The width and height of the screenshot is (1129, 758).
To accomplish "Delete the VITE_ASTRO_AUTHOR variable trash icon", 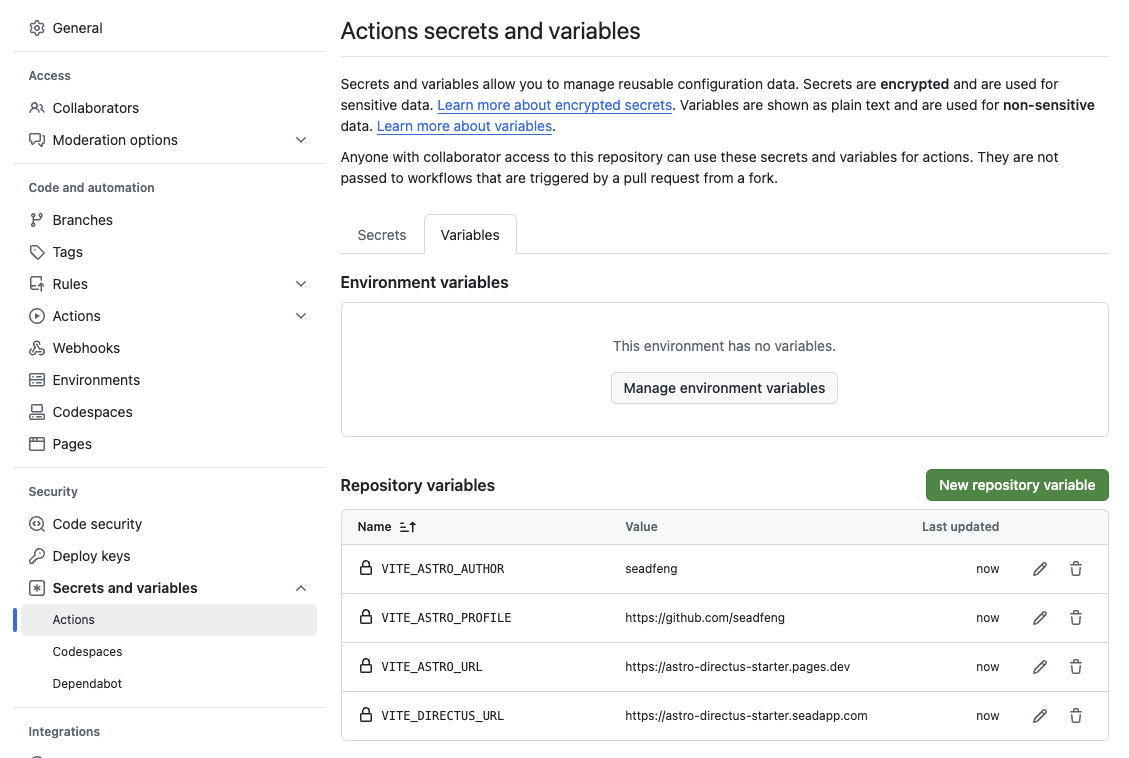I will click(1076, 569).
